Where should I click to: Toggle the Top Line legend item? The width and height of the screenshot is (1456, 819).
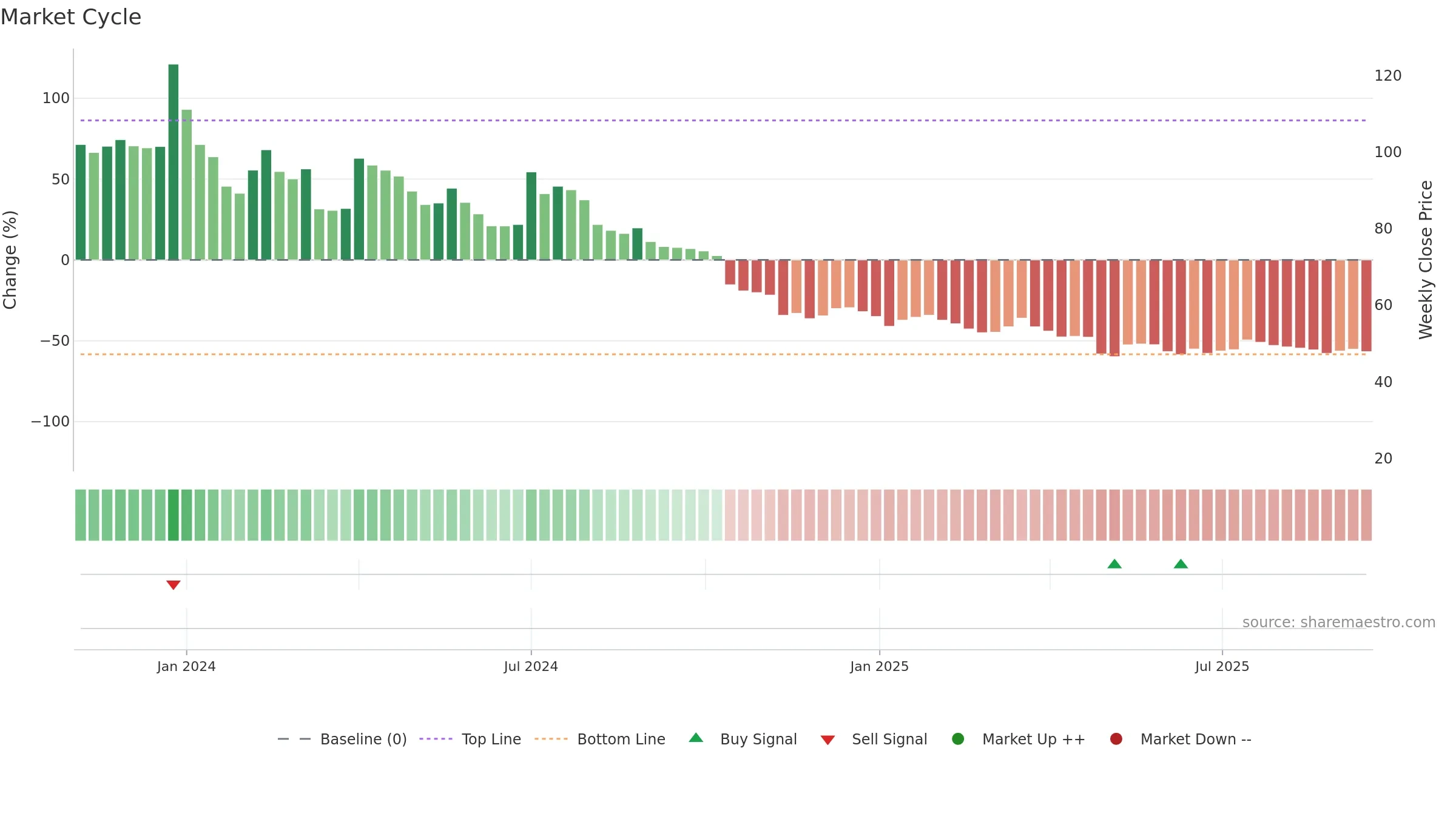tap(470, 739)
